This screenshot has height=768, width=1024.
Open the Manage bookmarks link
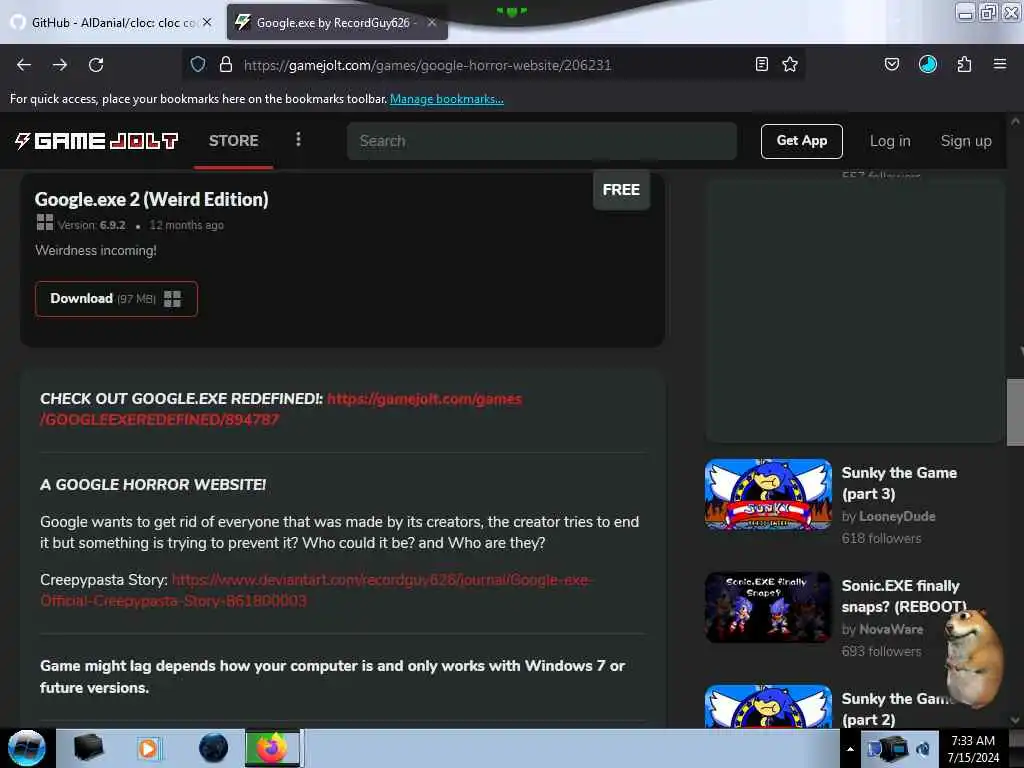tap(447, 99)
